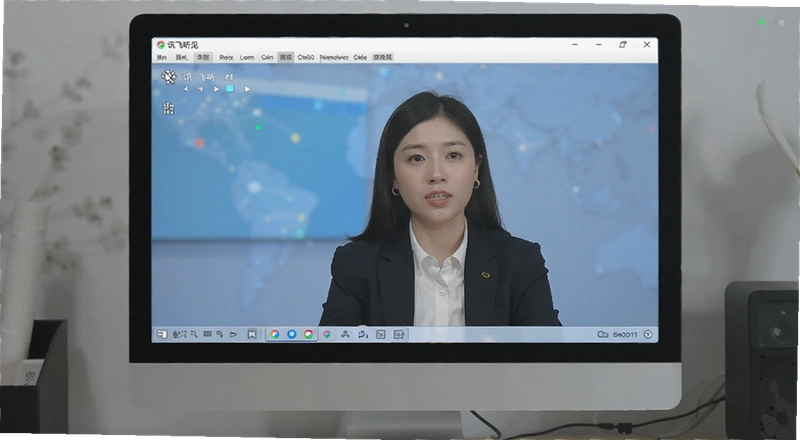Click the play arrow in the bottom toolbar
The width and height of the screenshot is (800, 440).
coord(233,334)
